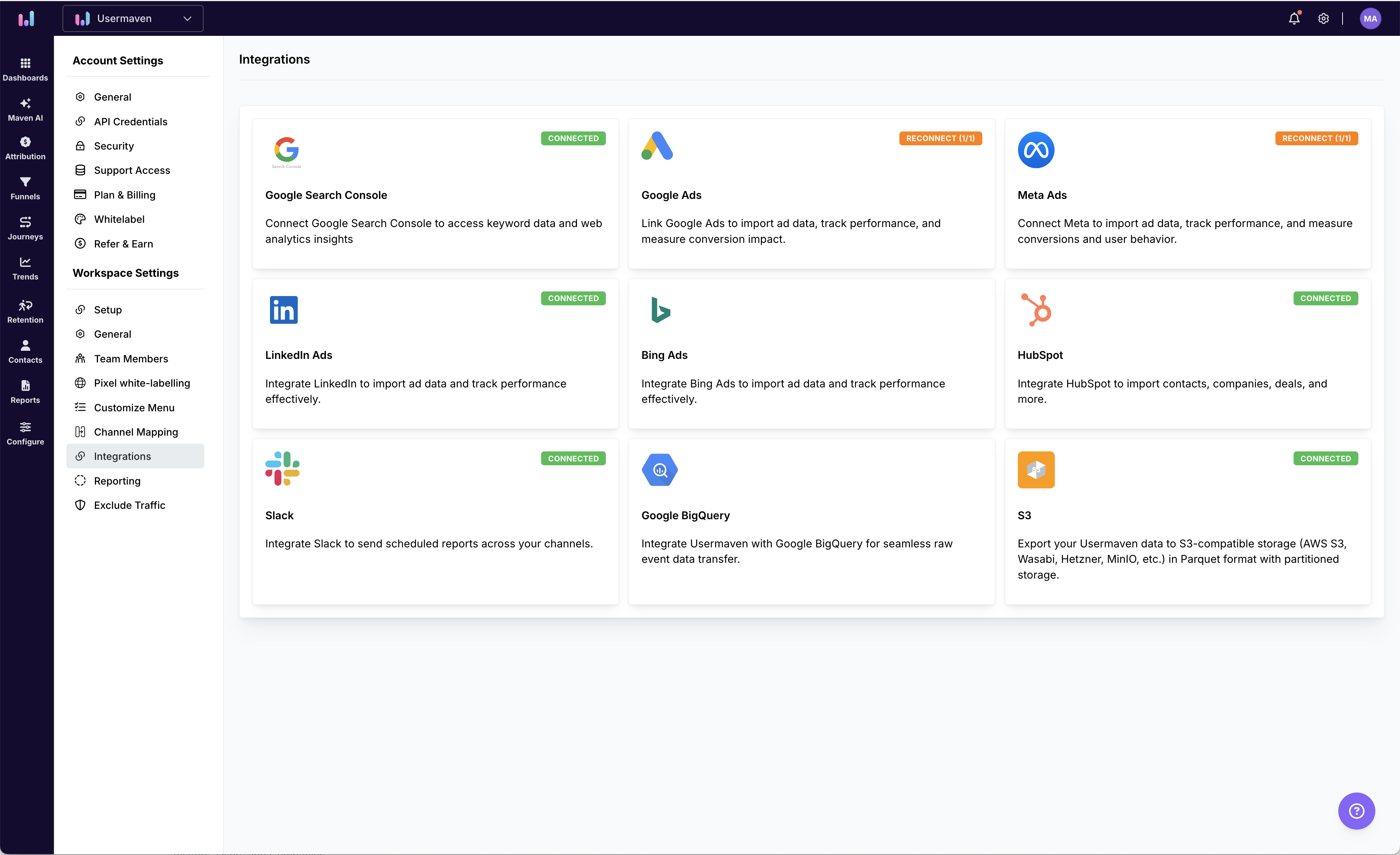Click the Reconnect badge on Google Ads
Viewport: 1400px width, 855px height.
[x=940, y=138]
